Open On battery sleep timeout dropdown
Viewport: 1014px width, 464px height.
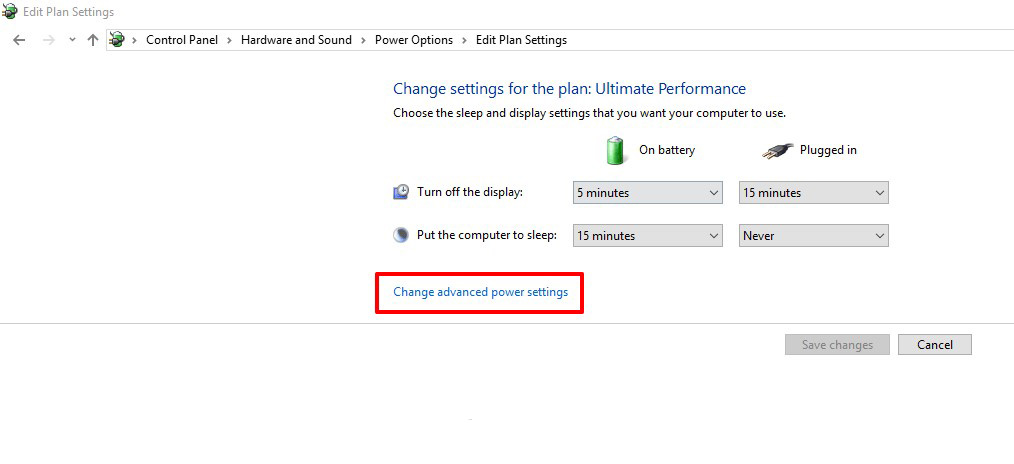[647, 236]
